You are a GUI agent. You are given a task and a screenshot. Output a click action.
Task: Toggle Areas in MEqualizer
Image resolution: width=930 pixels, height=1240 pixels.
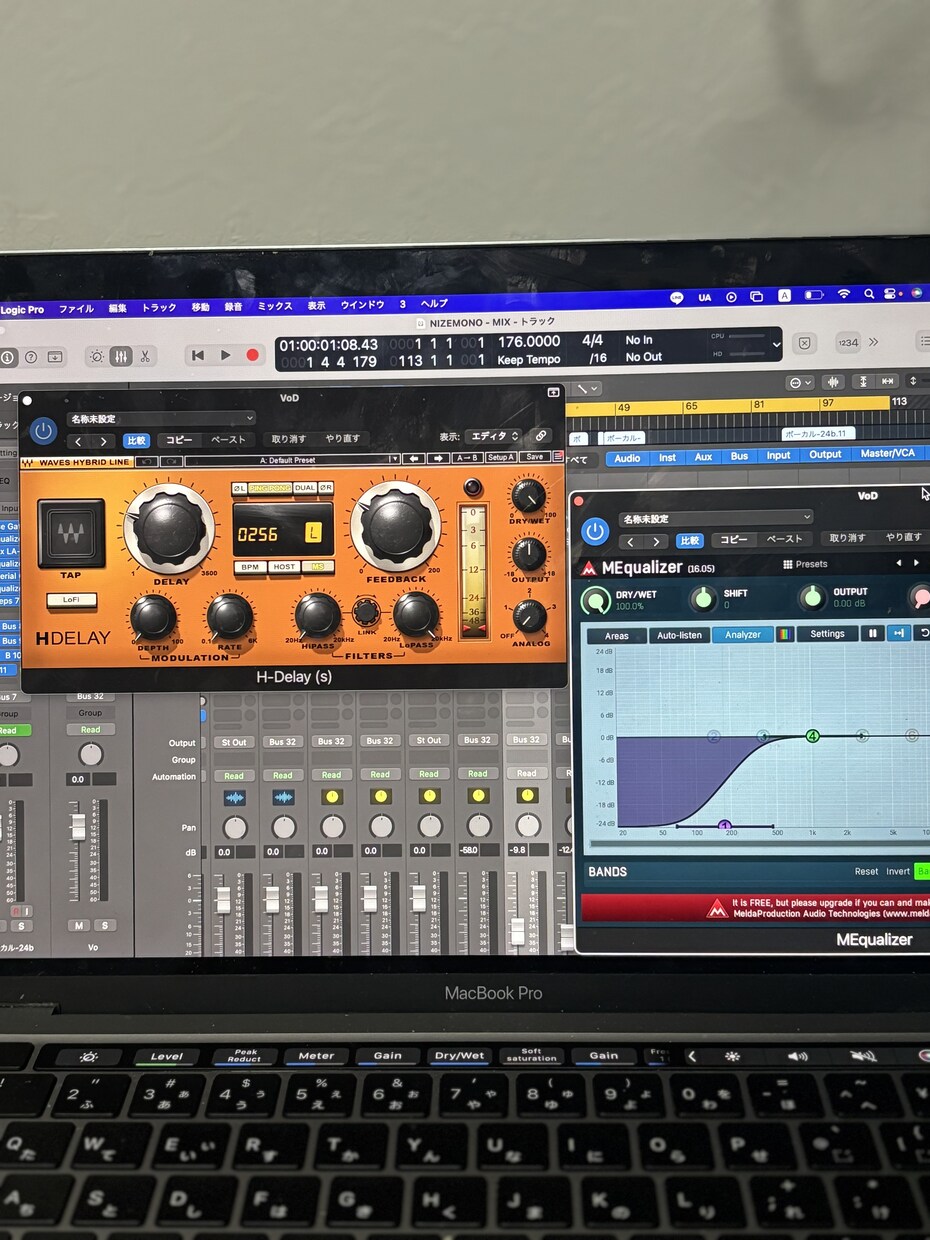pos(617,635)
